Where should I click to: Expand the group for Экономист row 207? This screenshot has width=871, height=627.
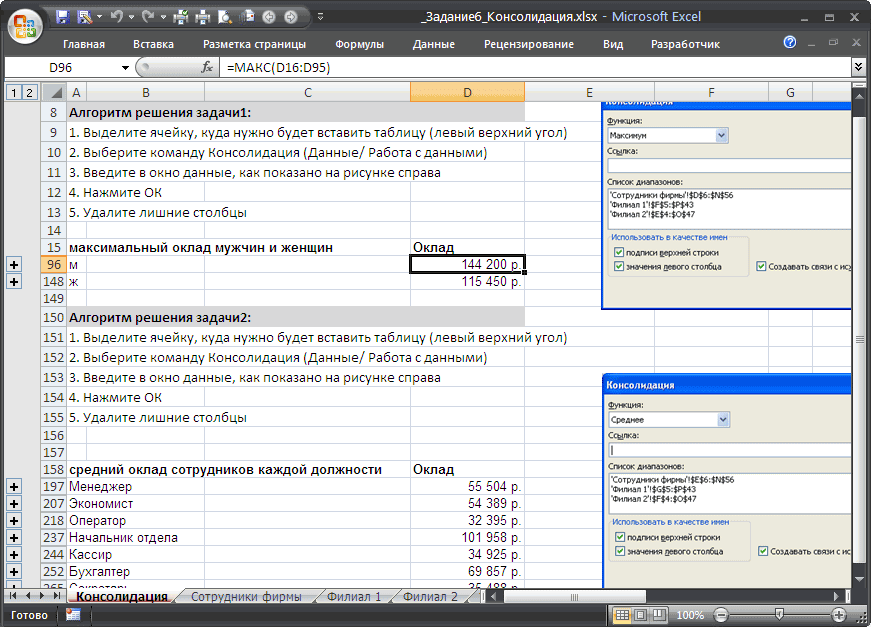point(14,504)
